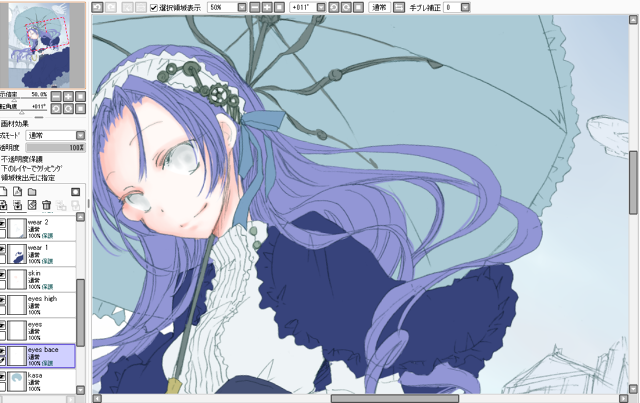This screenshot has width=640, height=403.
Task: Click the navigator rotation angle slider
Action: click(x=24, y=112)
